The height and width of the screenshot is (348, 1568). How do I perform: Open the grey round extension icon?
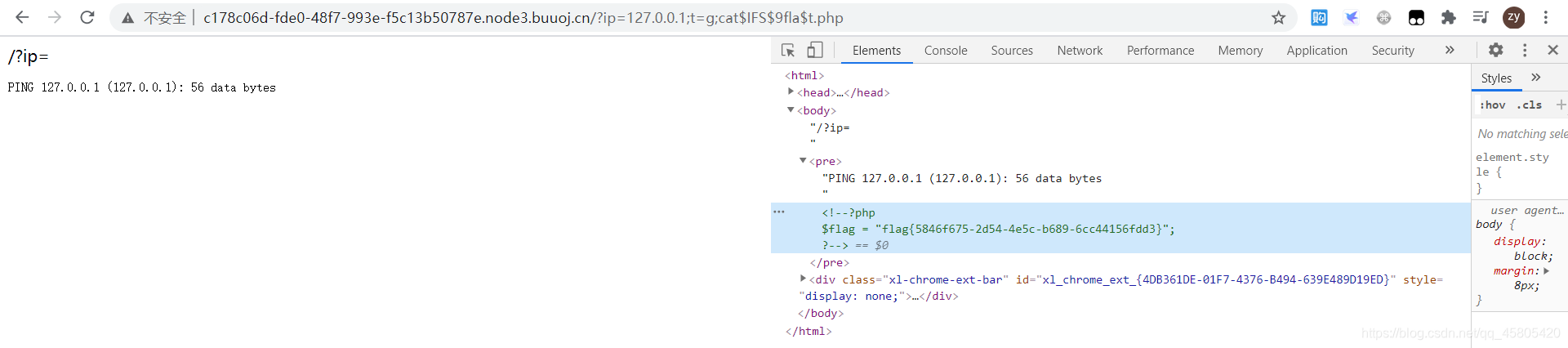tap(1383, 17)
